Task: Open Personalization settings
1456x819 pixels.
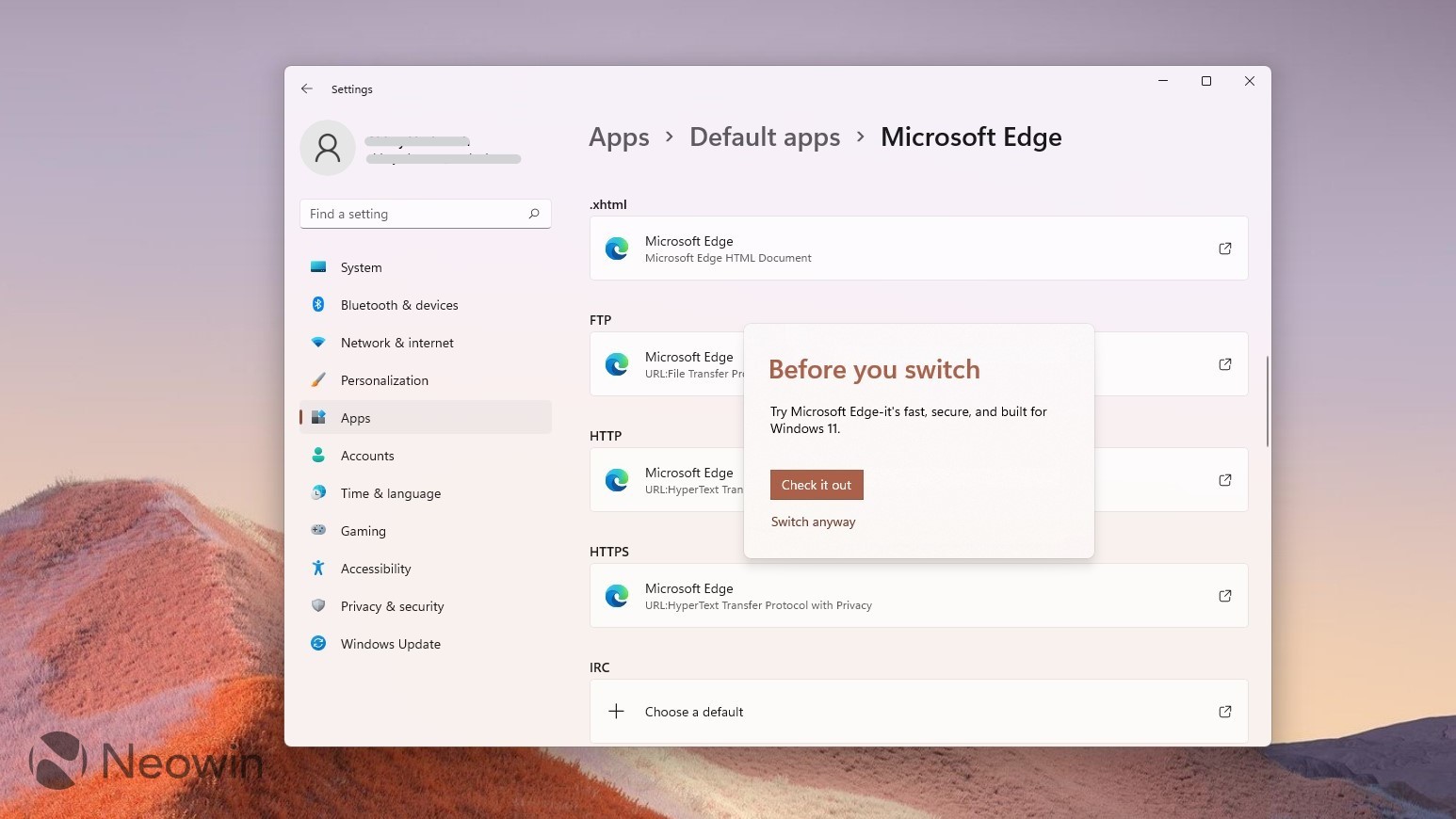Action: [x=426, y=380]
